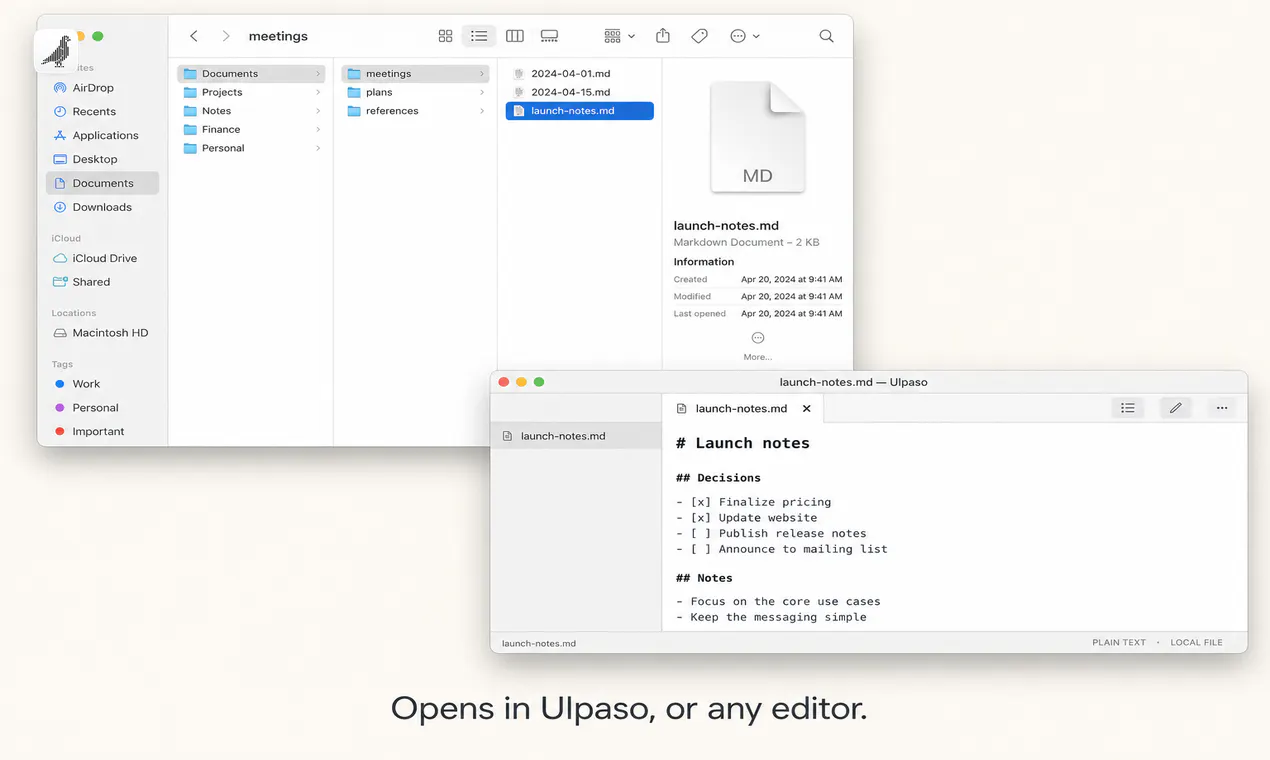Switch Finder to list view

click(x=479, y=36)
